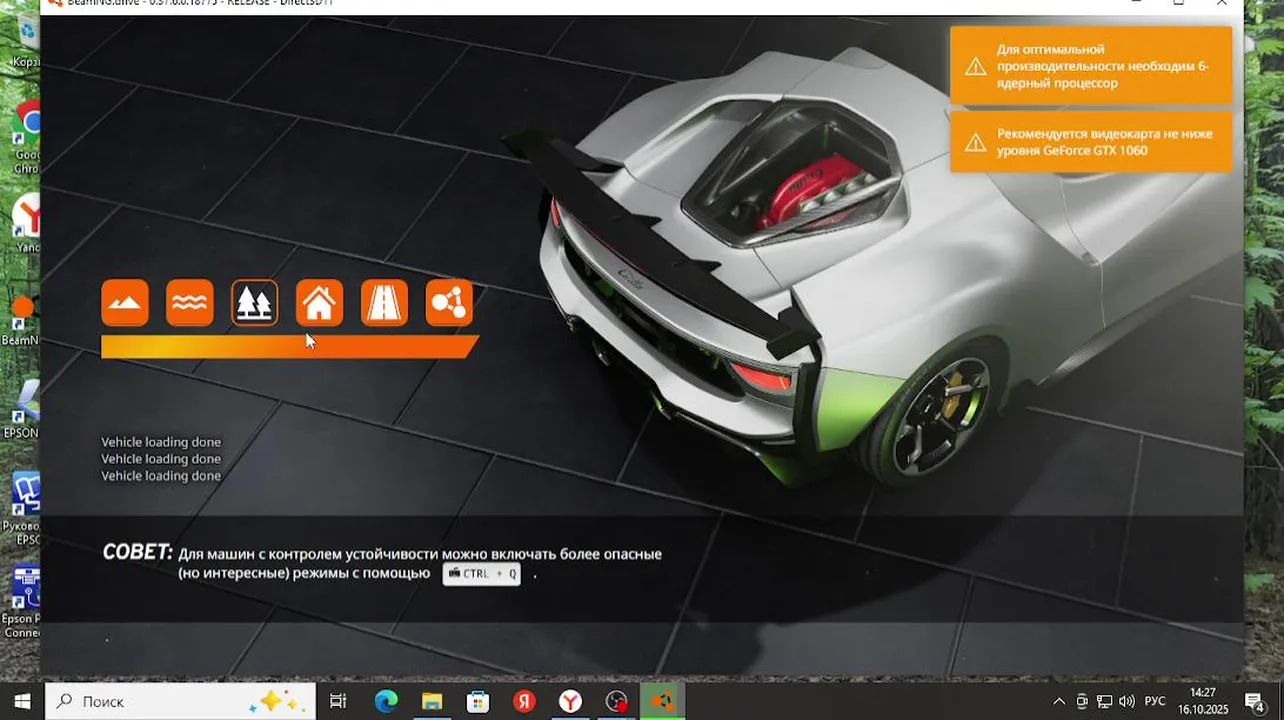The height and width of the screenshot is (720, 1284).
Task: Click the first 'Vehicle loading done' line
Action: coord(161,442)
